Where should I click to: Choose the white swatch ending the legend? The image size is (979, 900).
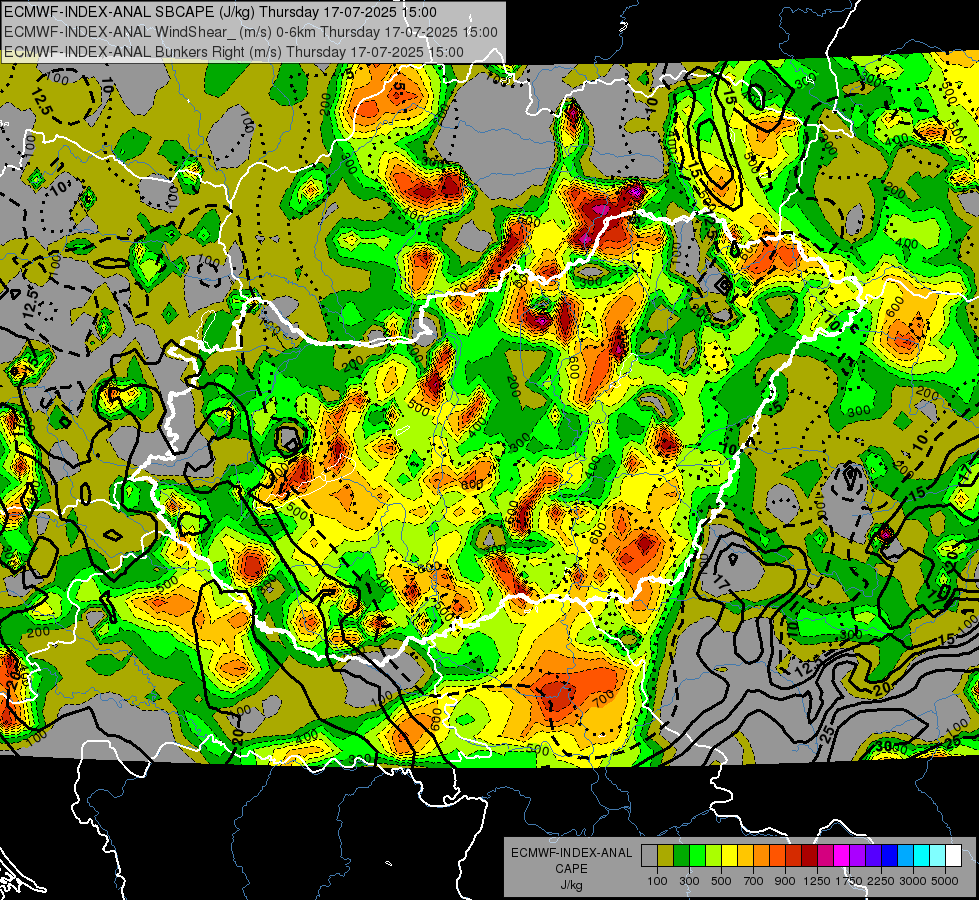click(x=953, y=855)
